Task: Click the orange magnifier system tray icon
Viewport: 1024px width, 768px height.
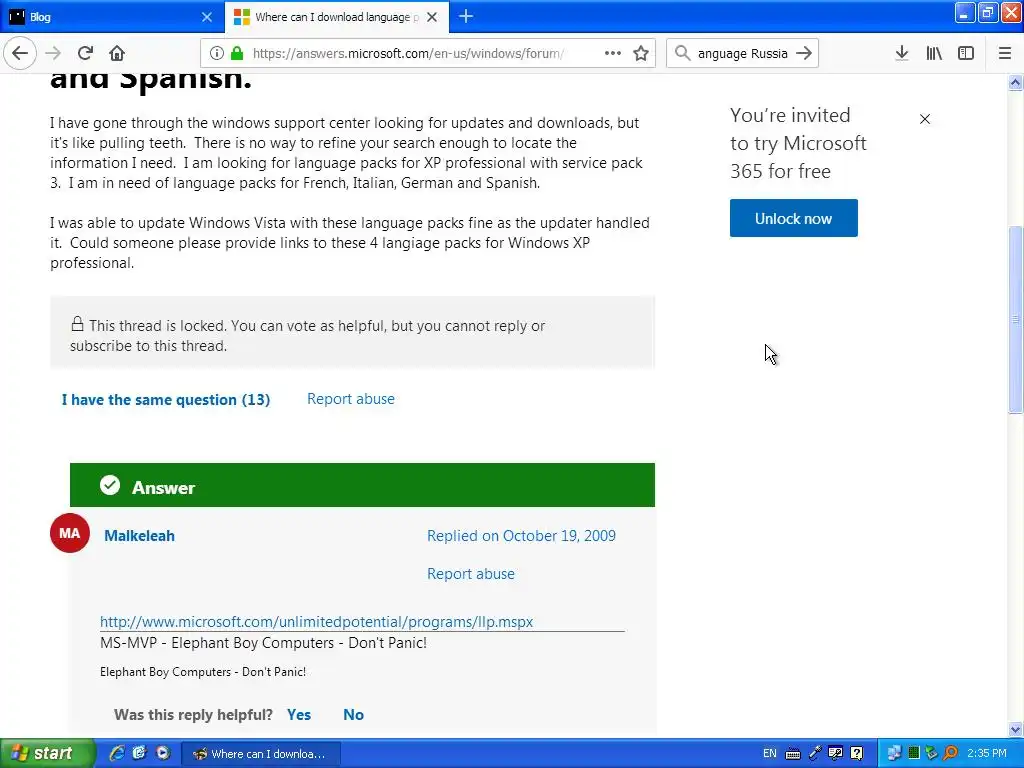Action: (951, 753)
